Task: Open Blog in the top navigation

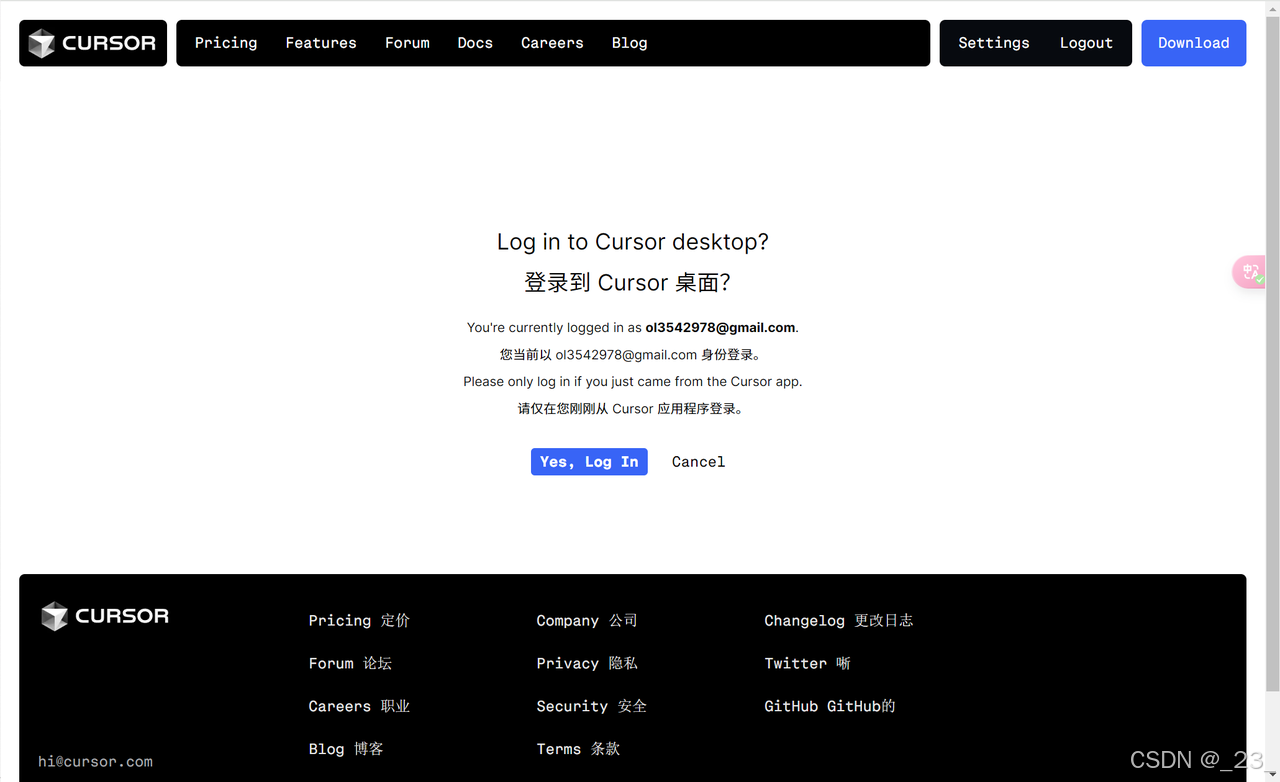Action: click(629, 43)
